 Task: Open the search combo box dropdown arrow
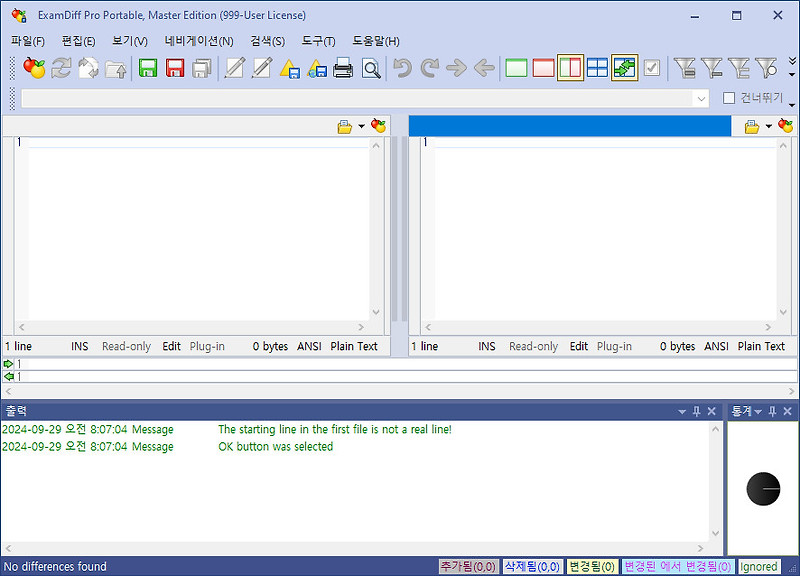pos(702,98)
